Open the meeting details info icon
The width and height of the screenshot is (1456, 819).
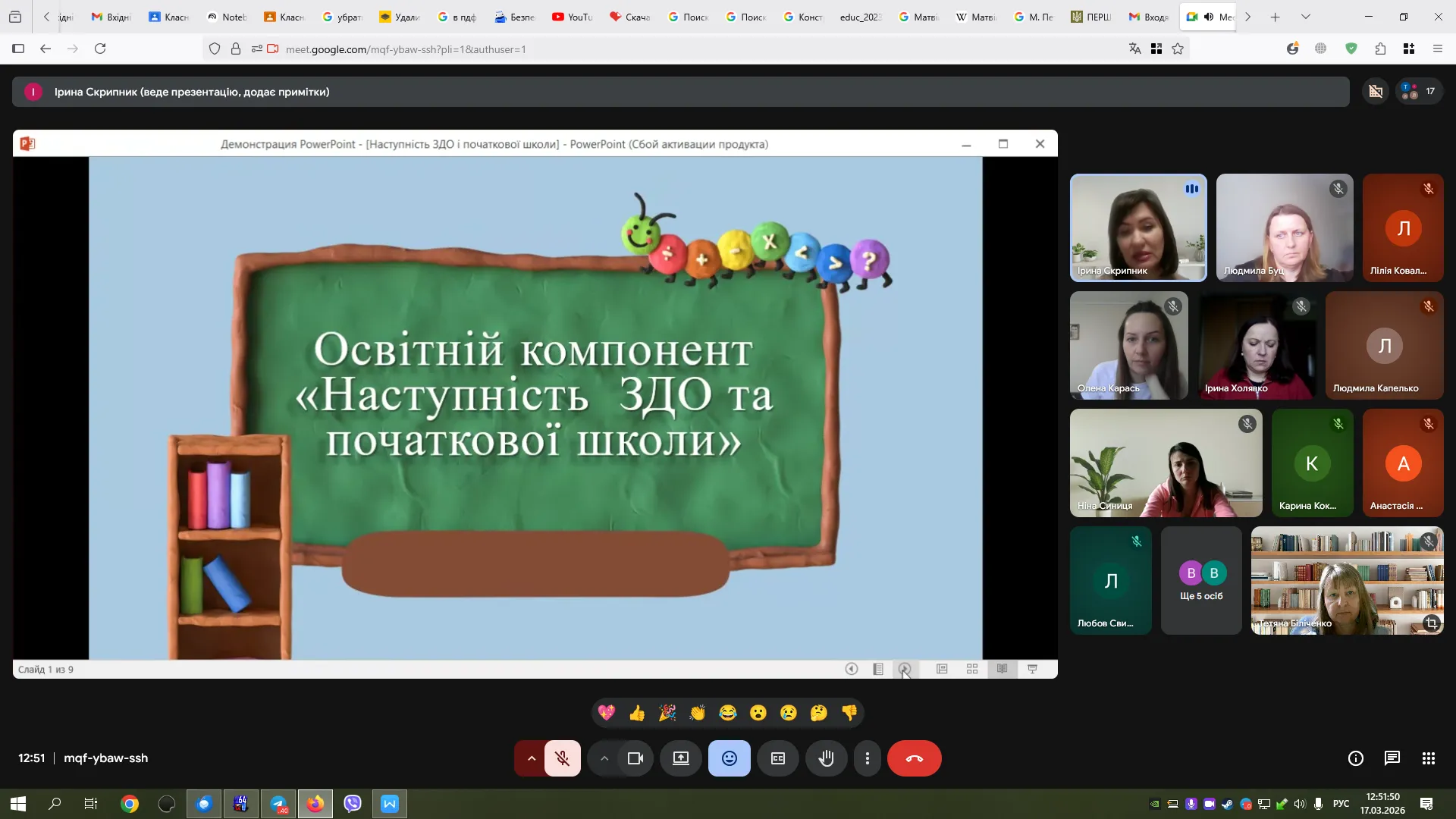(x=1355, y=758)
